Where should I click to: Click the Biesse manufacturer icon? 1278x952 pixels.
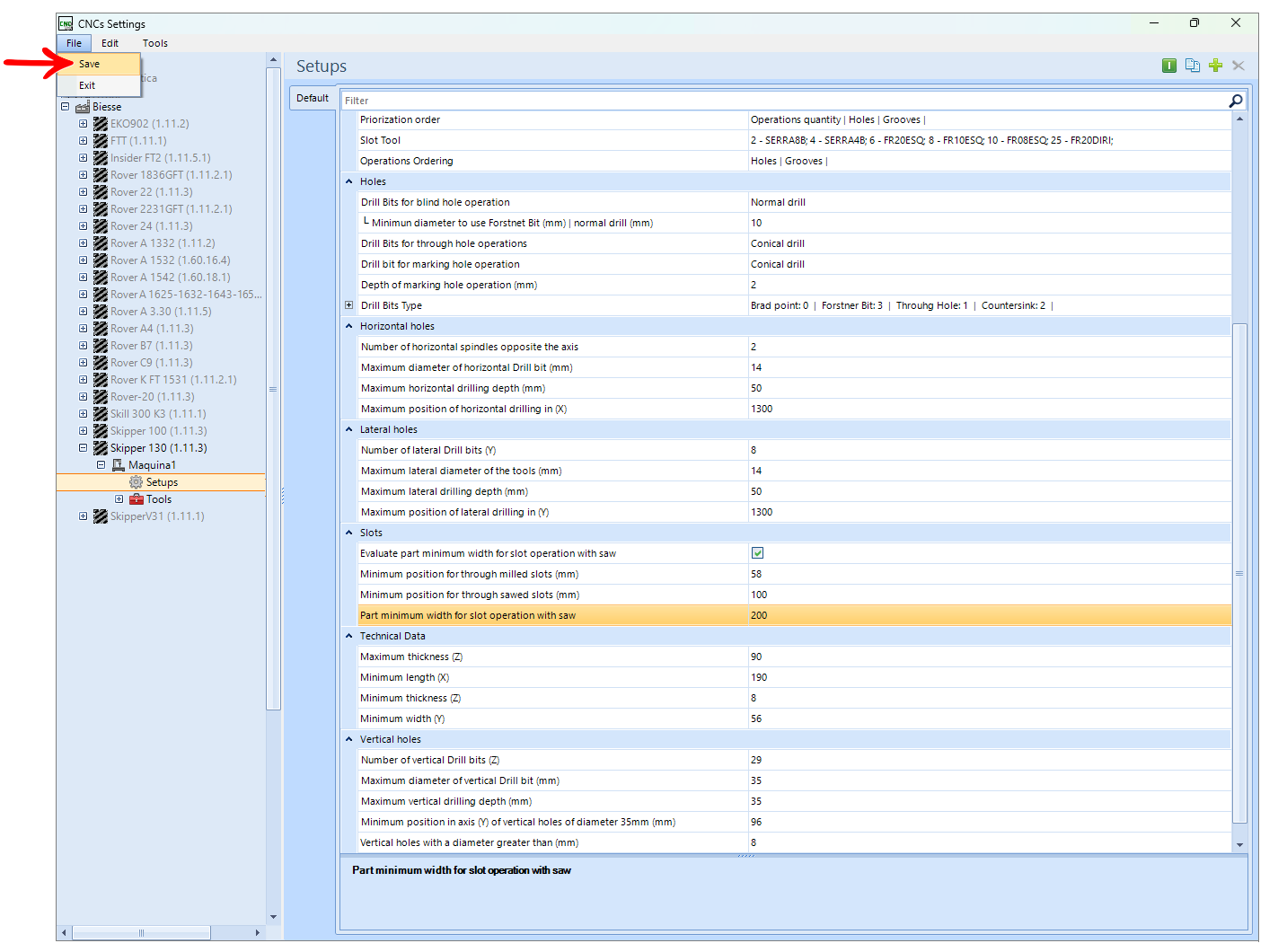[x=83, y=107]
